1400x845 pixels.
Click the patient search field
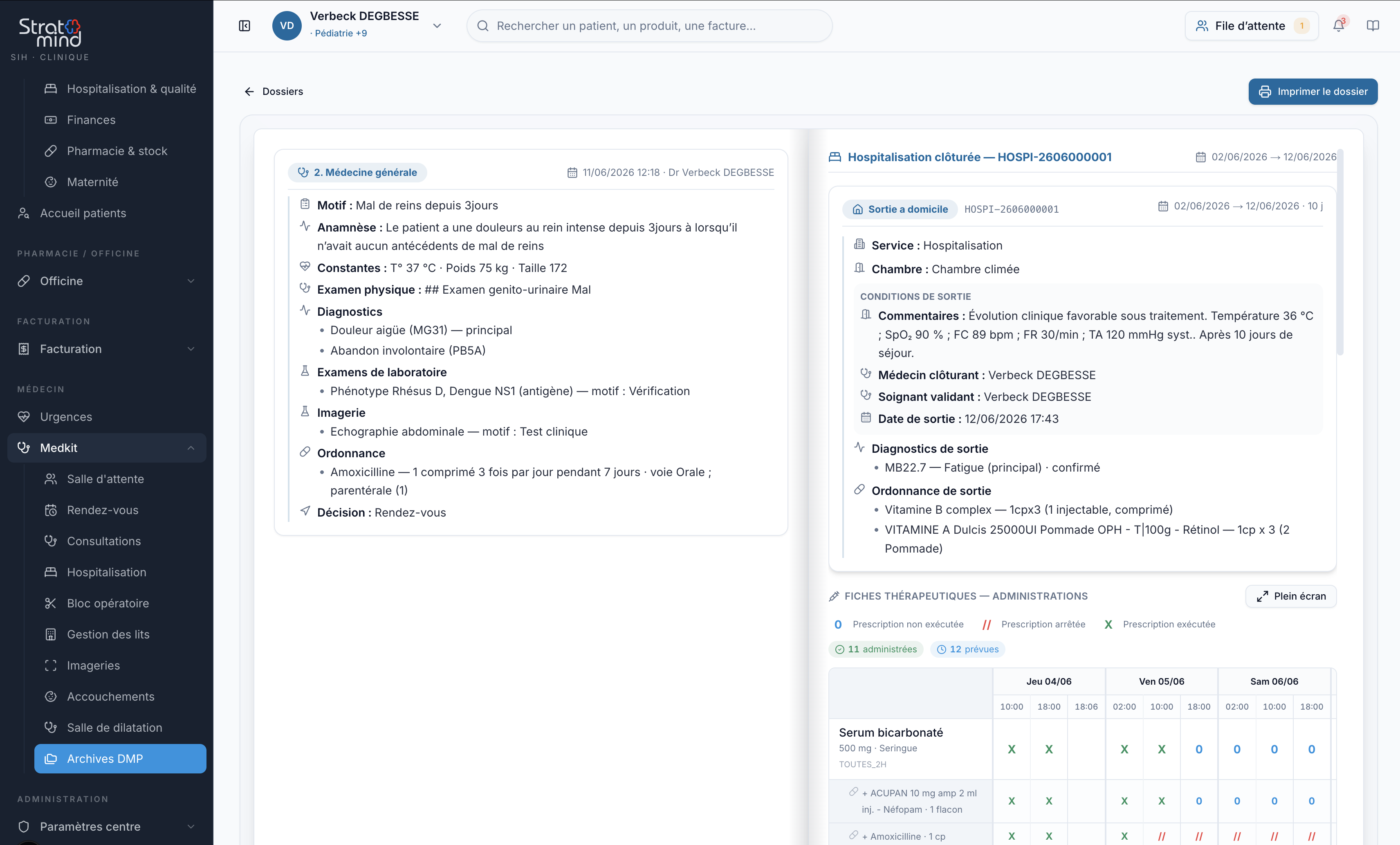(x=649, y=26)
